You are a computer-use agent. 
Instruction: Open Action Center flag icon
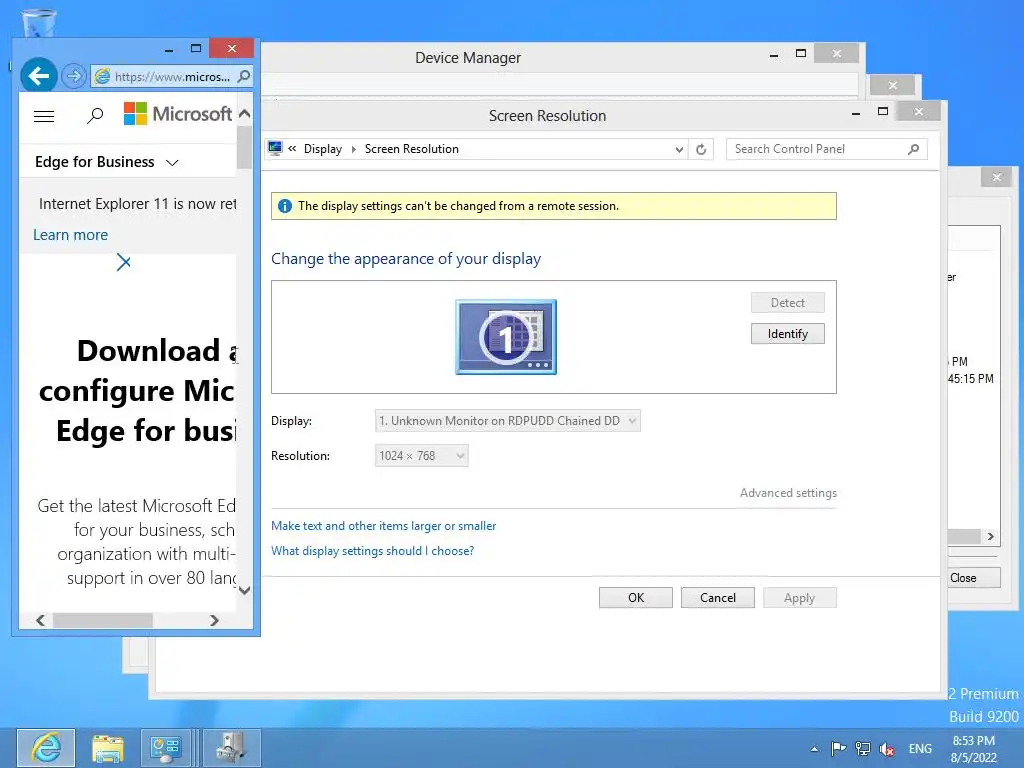click(838, 748)
